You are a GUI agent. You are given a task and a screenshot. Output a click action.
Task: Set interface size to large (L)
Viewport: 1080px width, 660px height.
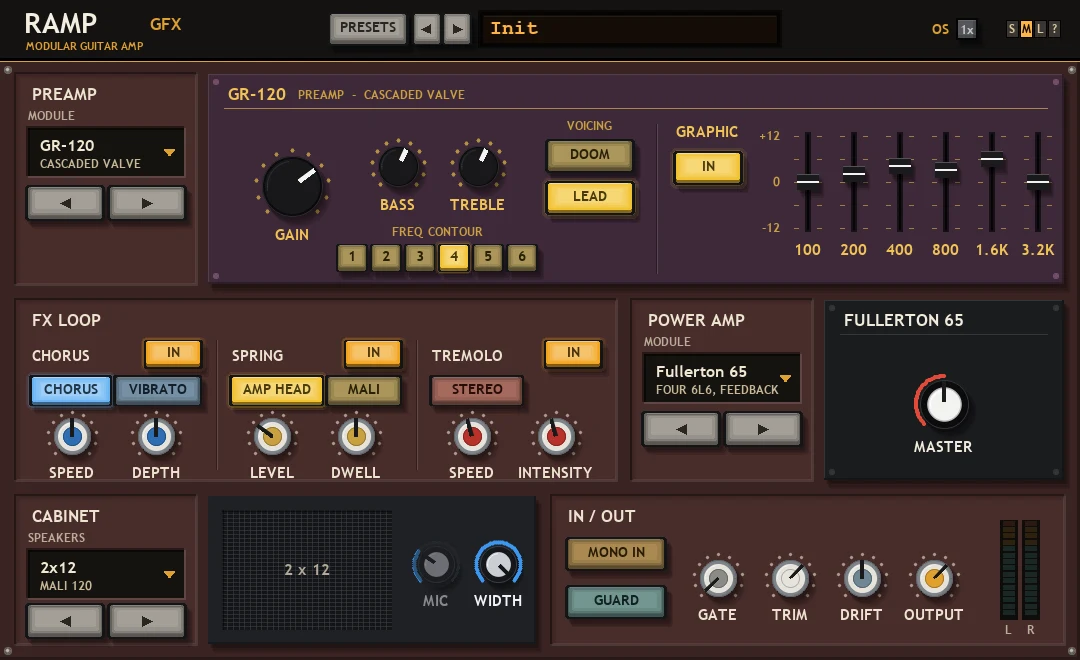[x=1040, y=29]
